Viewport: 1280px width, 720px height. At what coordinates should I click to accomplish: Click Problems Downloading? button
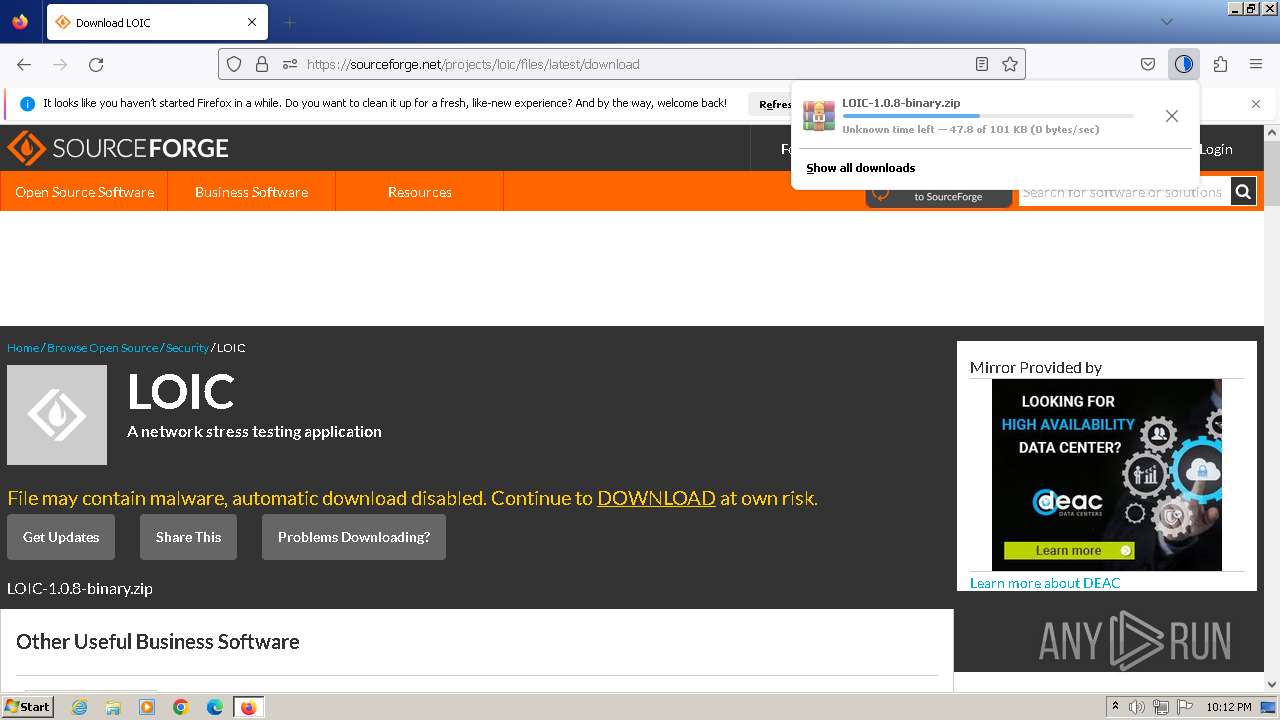(x=354, y=537)
